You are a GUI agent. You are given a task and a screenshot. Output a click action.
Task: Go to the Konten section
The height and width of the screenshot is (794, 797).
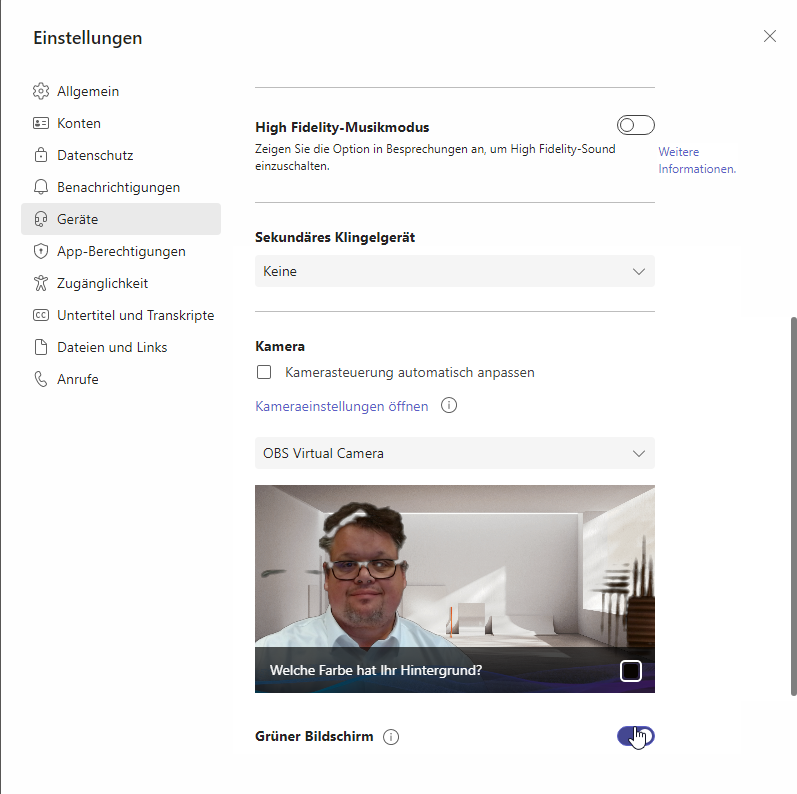(121, 123)
